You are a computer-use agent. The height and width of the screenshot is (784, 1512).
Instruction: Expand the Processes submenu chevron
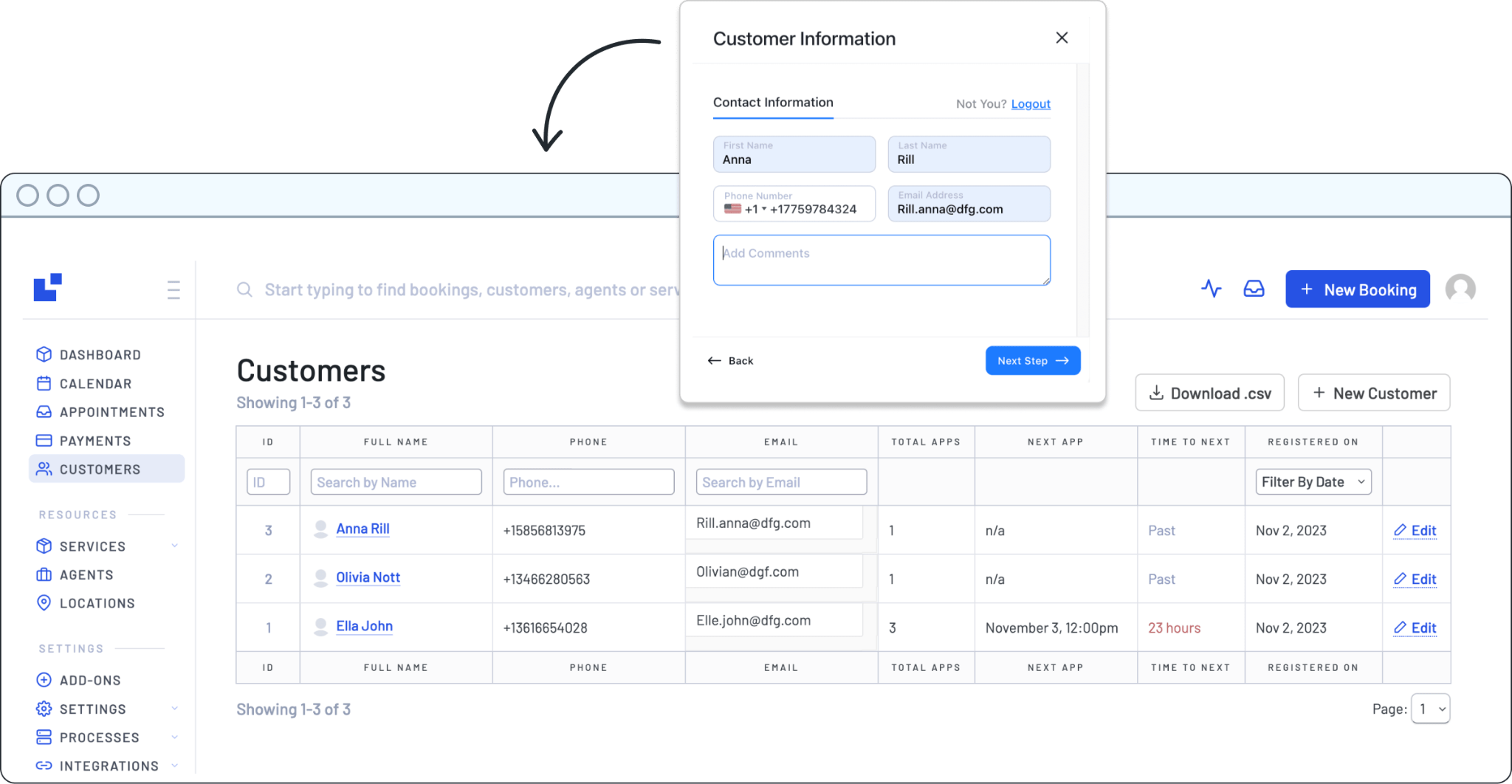pos(175,737)
